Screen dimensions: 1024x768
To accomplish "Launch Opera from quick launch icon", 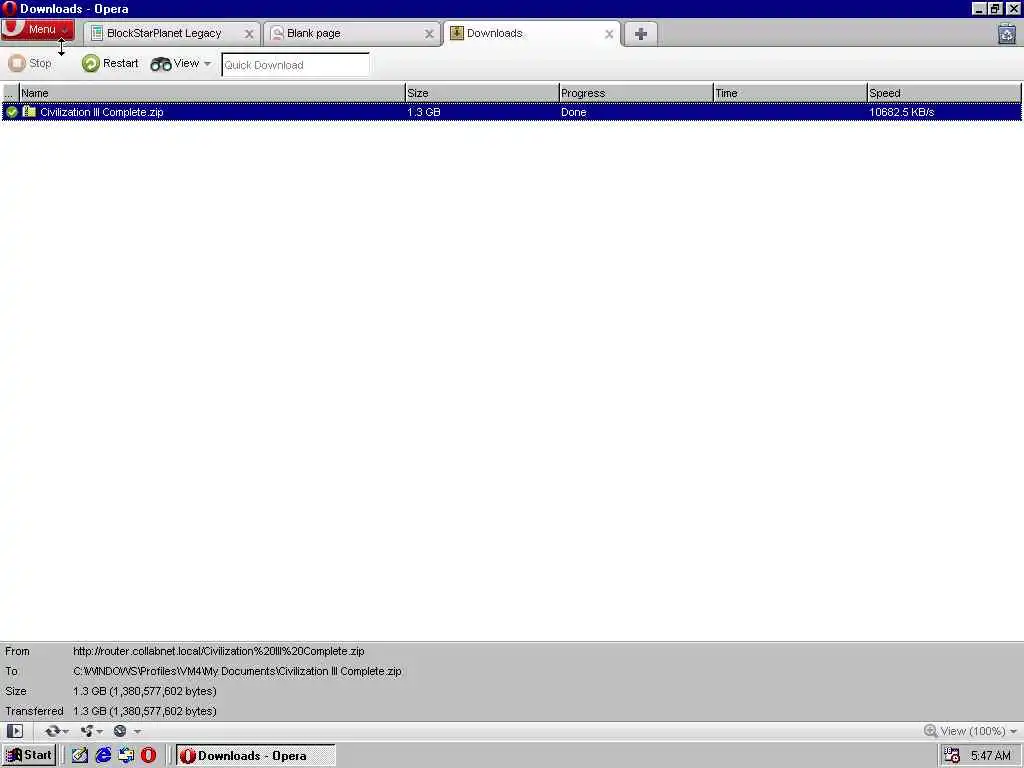I will point(148,755).
